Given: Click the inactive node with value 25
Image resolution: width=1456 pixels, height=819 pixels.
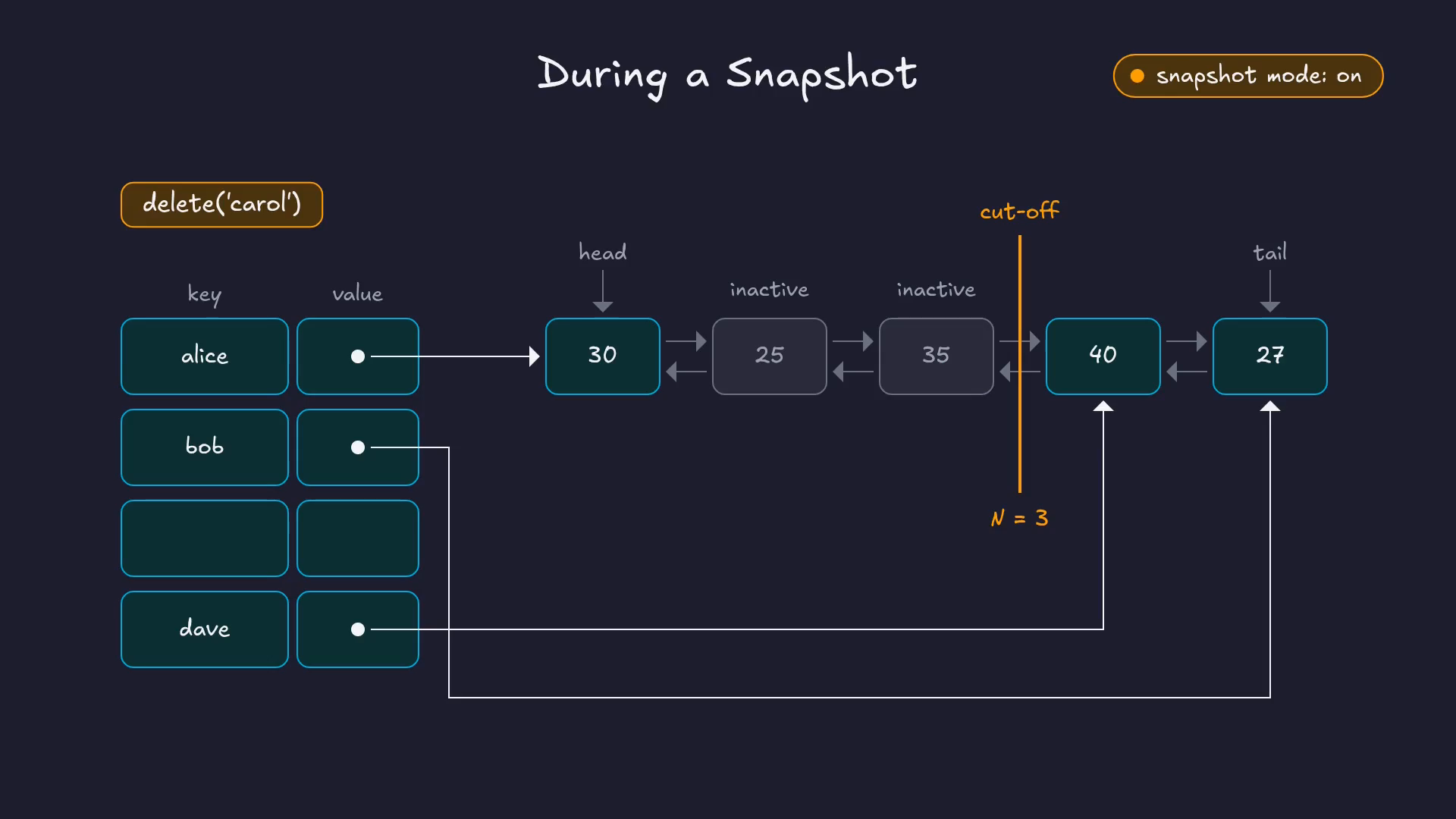Looking at the screenshot, I should (770, 356).
